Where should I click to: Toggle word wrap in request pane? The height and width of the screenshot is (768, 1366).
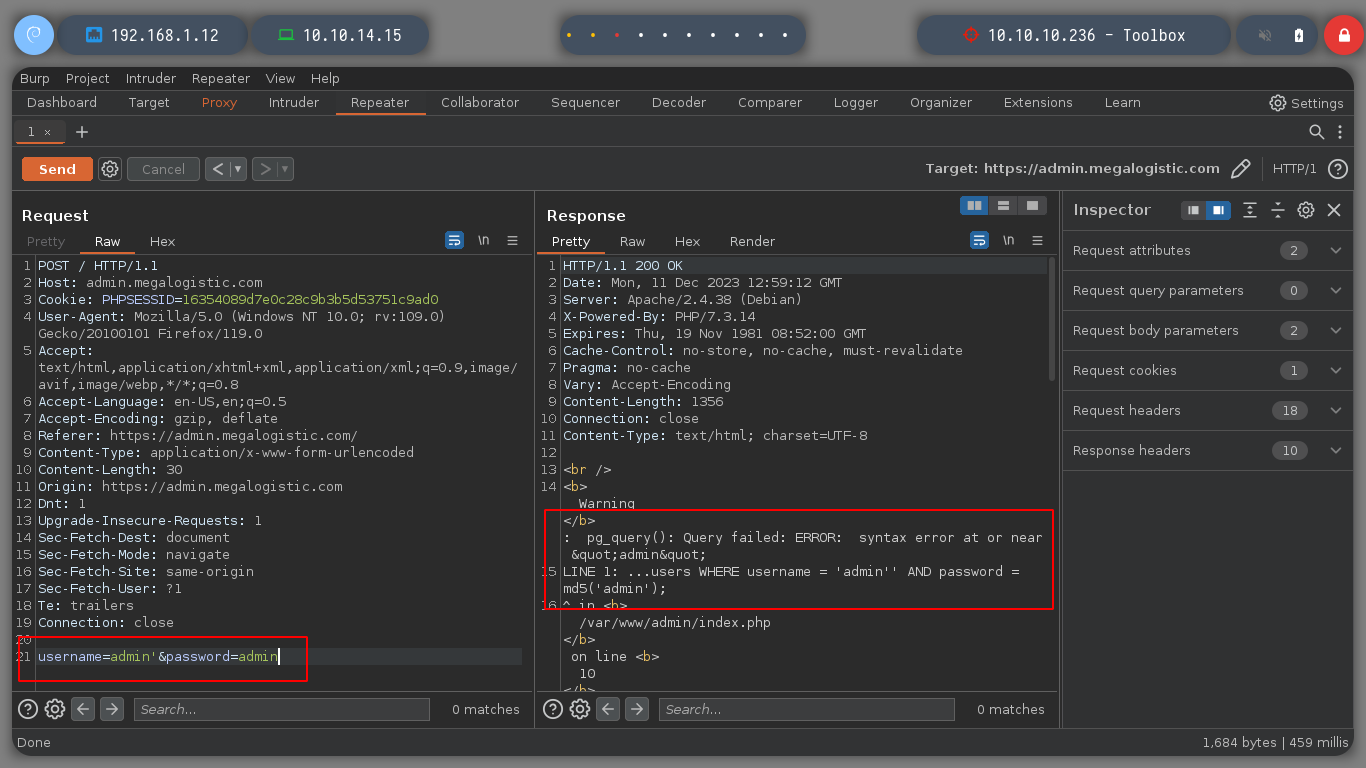[455, 241]
